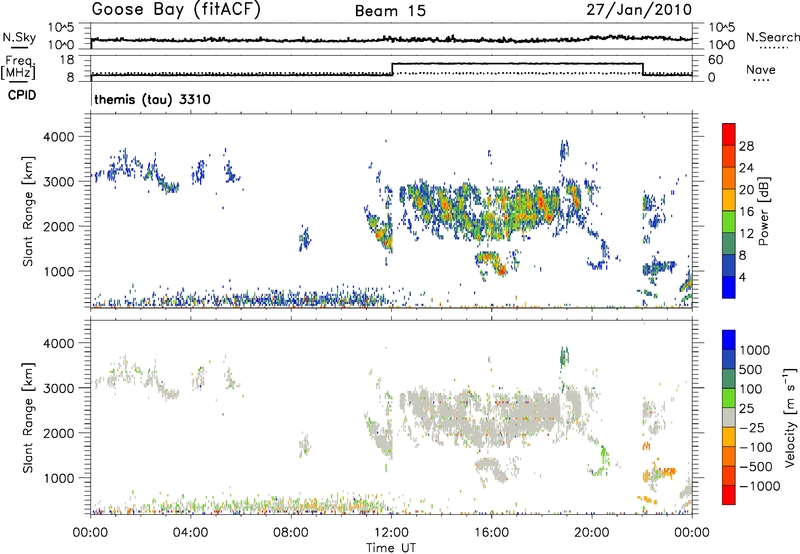This screenshot has width=800, height=554.
Task: Click the frequency step-down near 22:00 in Freq panel
Action: coord(643,69)
